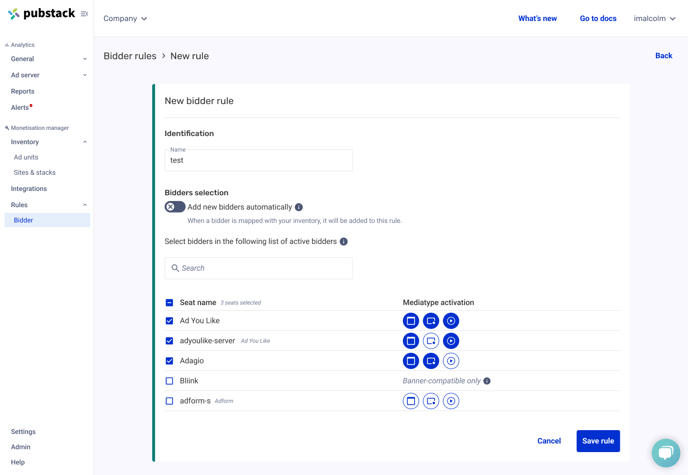Click info icon beside Banner-compatible only
Image resolution: width=688 pixels, height=475 pixels.
click(487, 381)
